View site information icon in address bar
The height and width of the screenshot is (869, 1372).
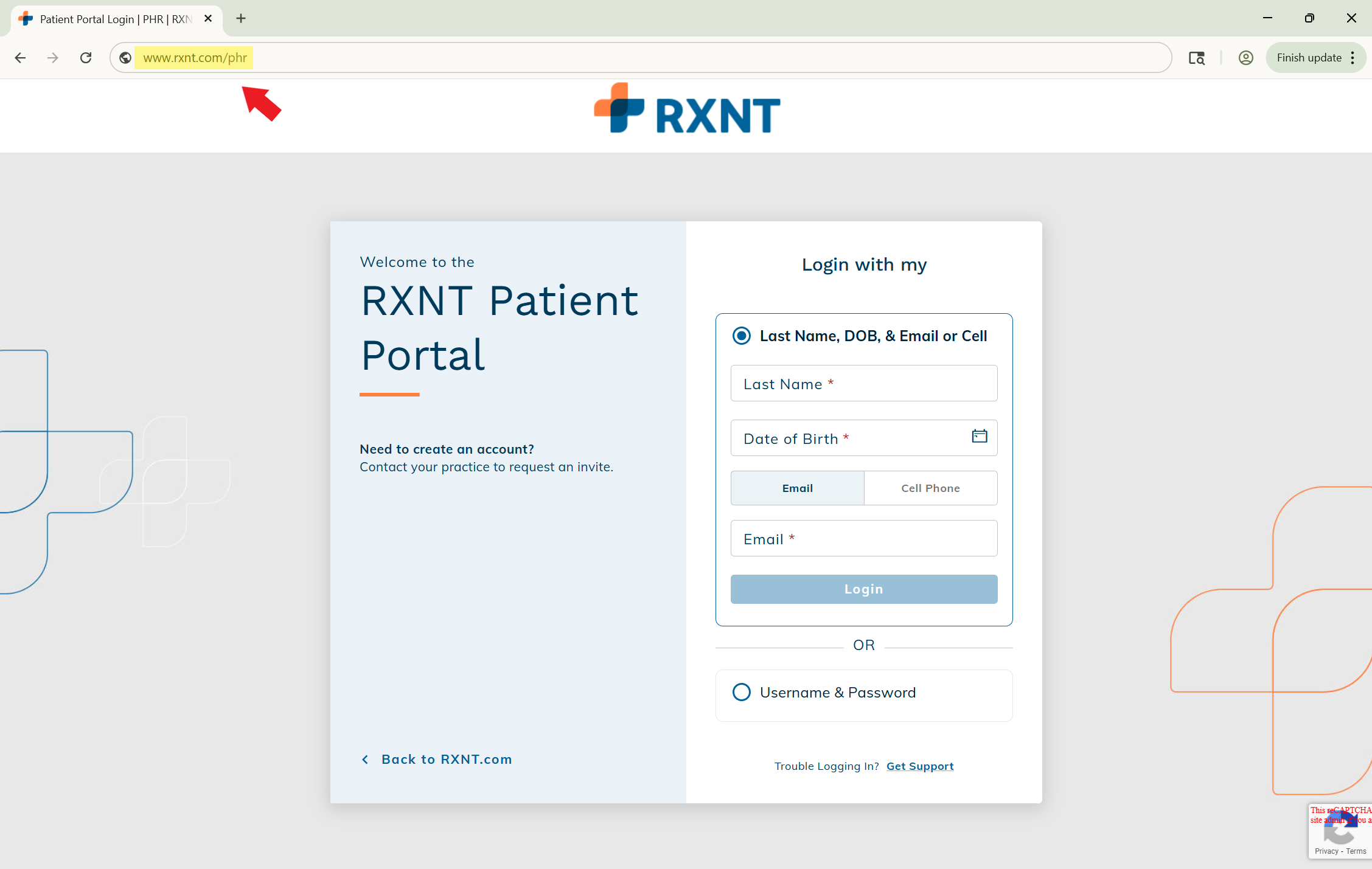tap(125, 58)
